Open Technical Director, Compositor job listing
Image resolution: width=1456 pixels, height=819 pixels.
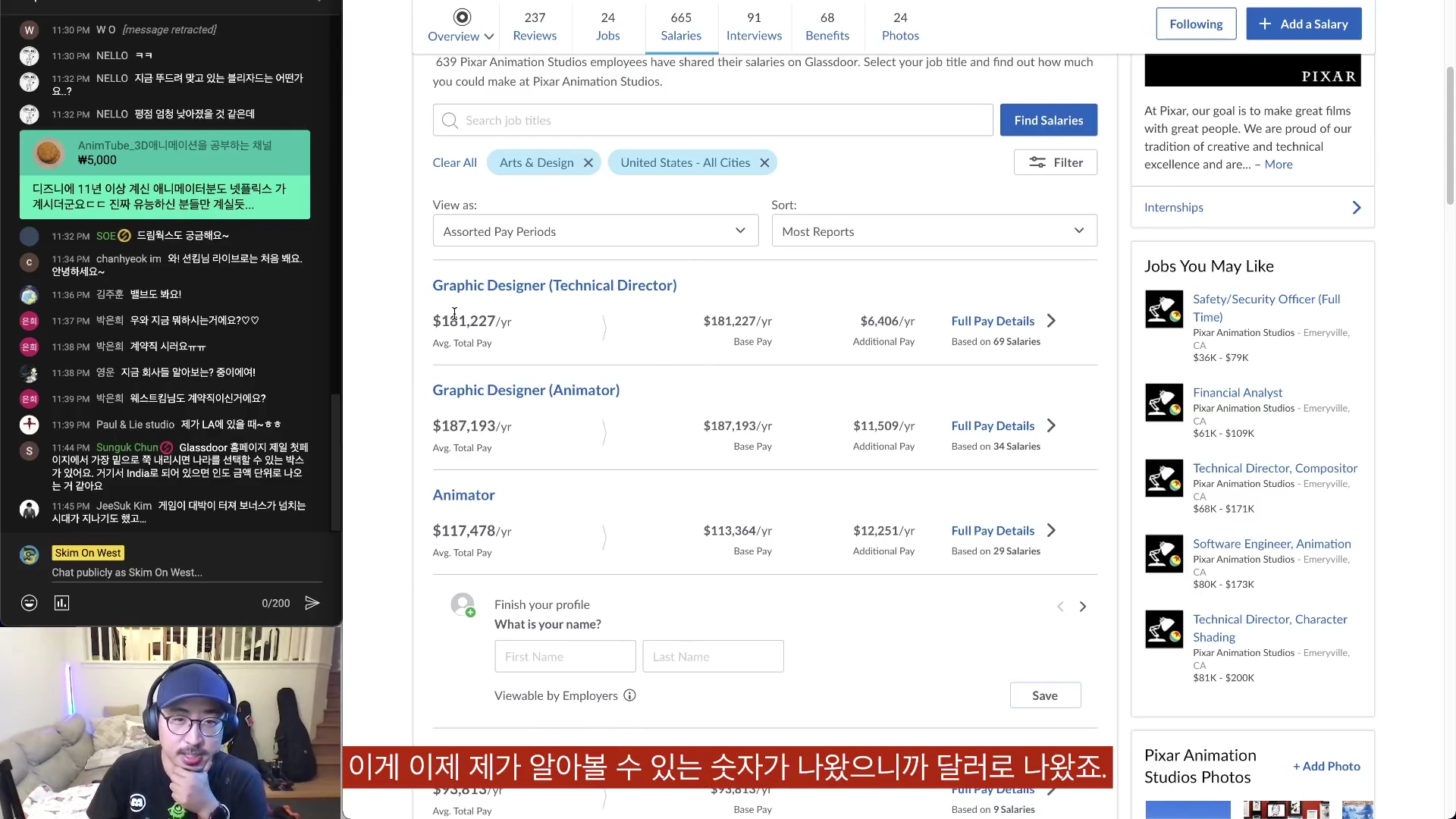1275,468
